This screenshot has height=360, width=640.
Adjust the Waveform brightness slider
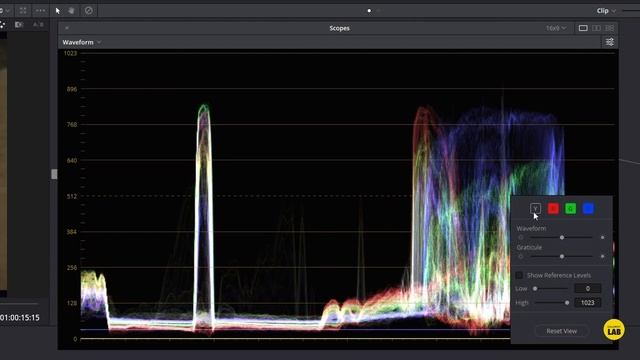(x=562, y=237)
